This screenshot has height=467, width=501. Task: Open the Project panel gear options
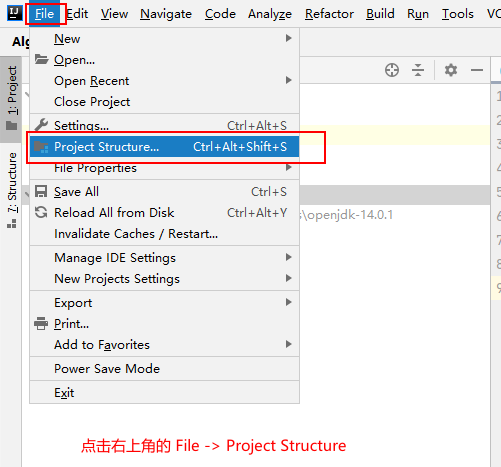tap(451, 70)
